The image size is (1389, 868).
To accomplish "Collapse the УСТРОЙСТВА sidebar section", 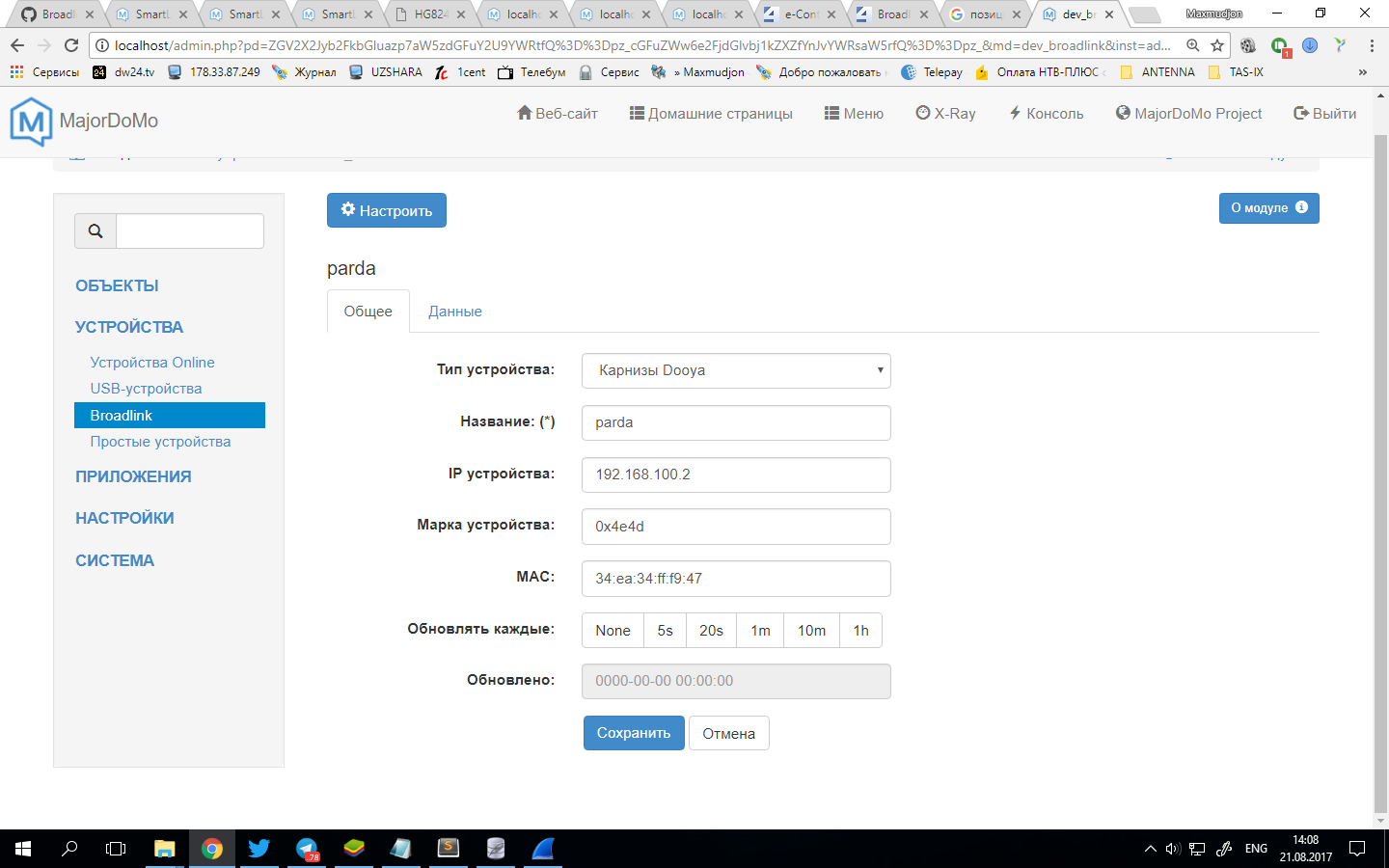I will click(129, 327).
